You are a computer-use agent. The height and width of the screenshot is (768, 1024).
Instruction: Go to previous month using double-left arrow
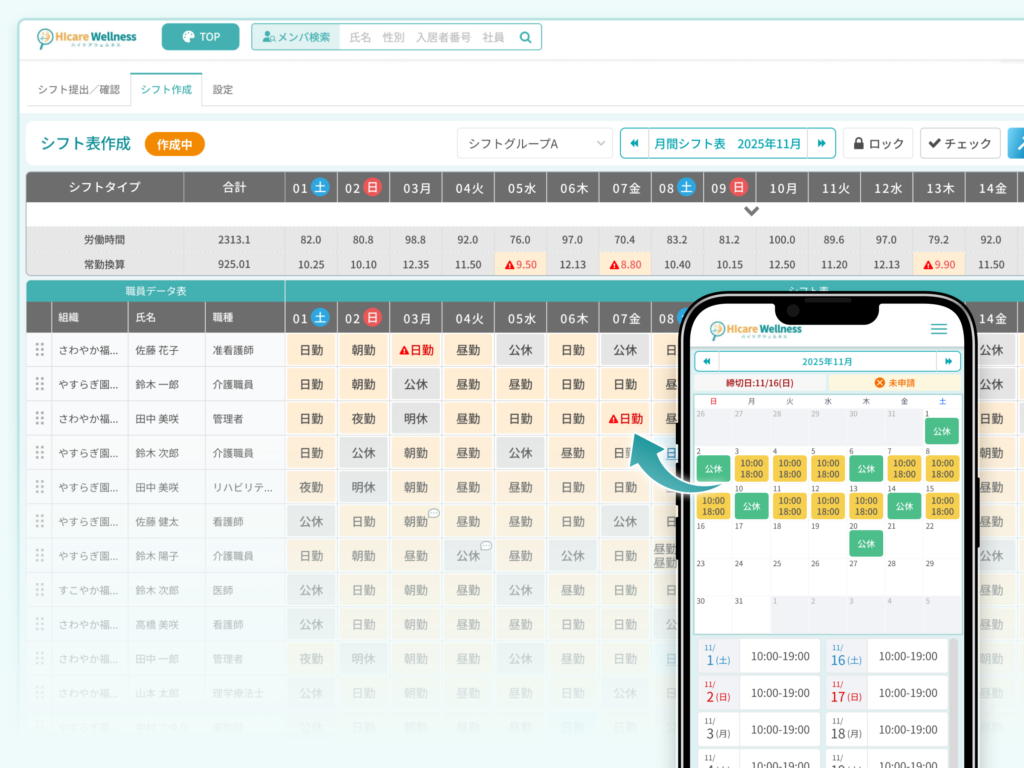[x=634, y=144]
